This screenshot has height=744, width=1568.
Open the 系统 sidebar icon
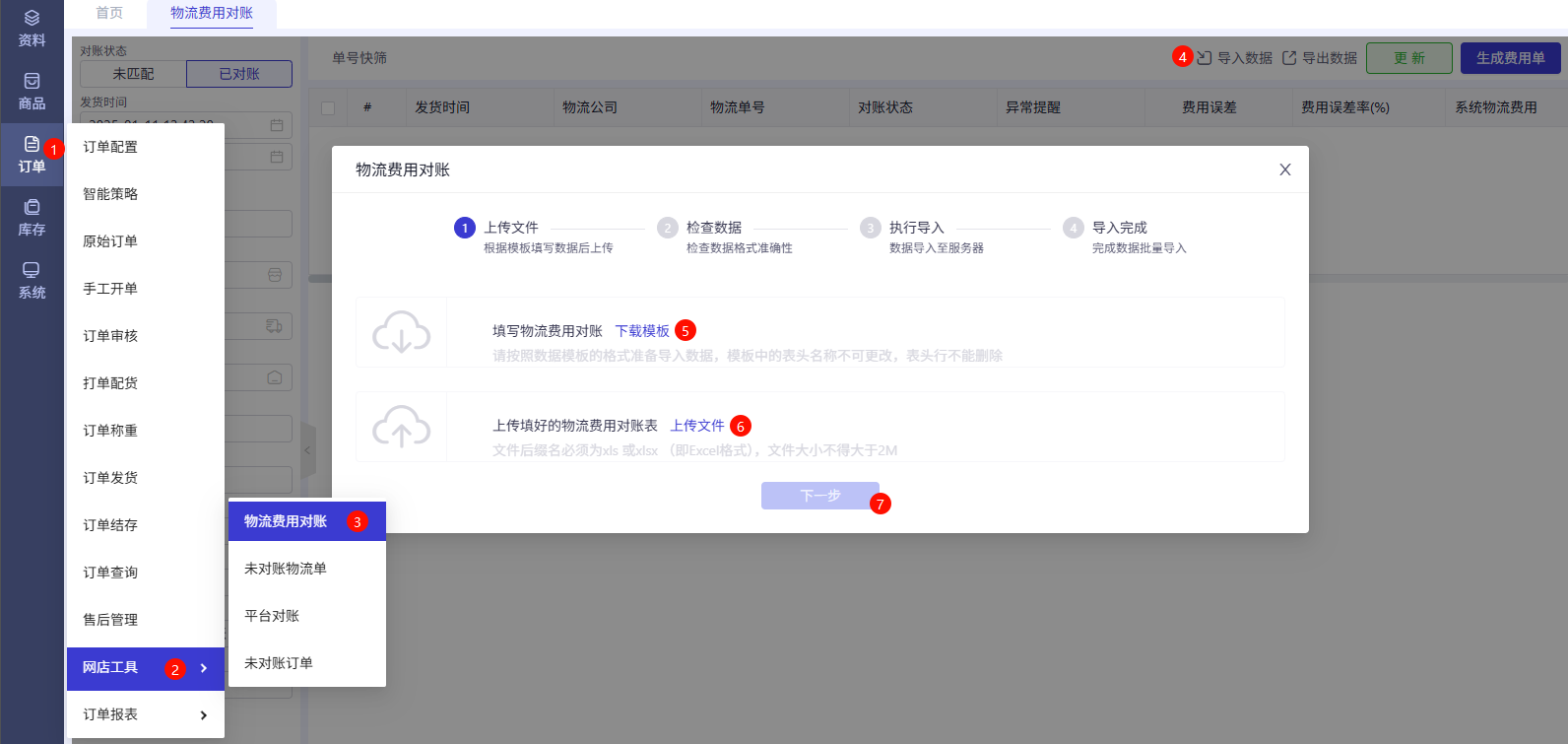pyautogui.click(x=32, y=272)
